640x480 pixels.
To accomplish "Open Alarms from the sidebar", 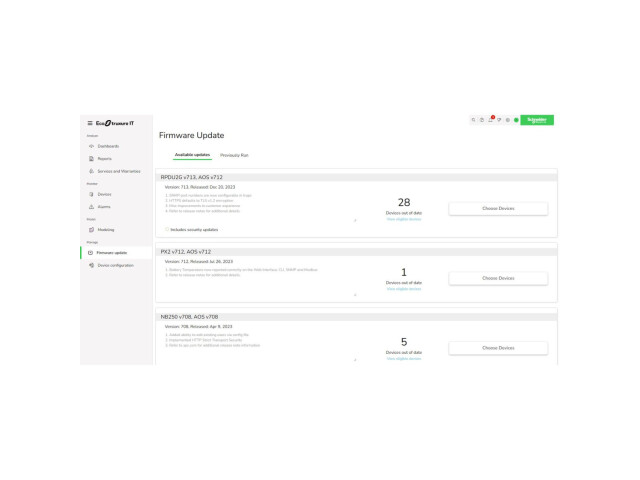I will click(104, 207).
